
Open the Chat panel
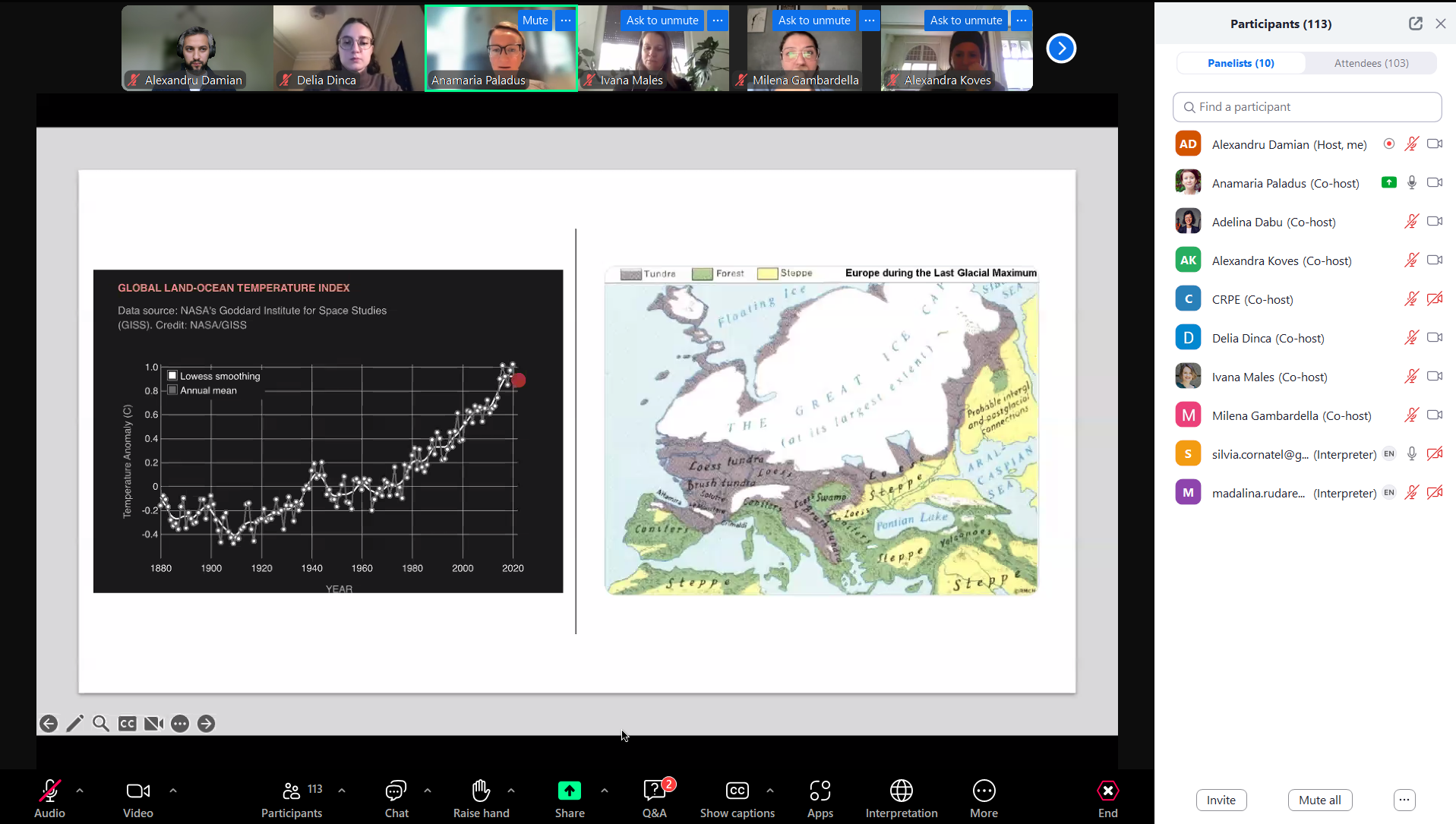[396, 798]
